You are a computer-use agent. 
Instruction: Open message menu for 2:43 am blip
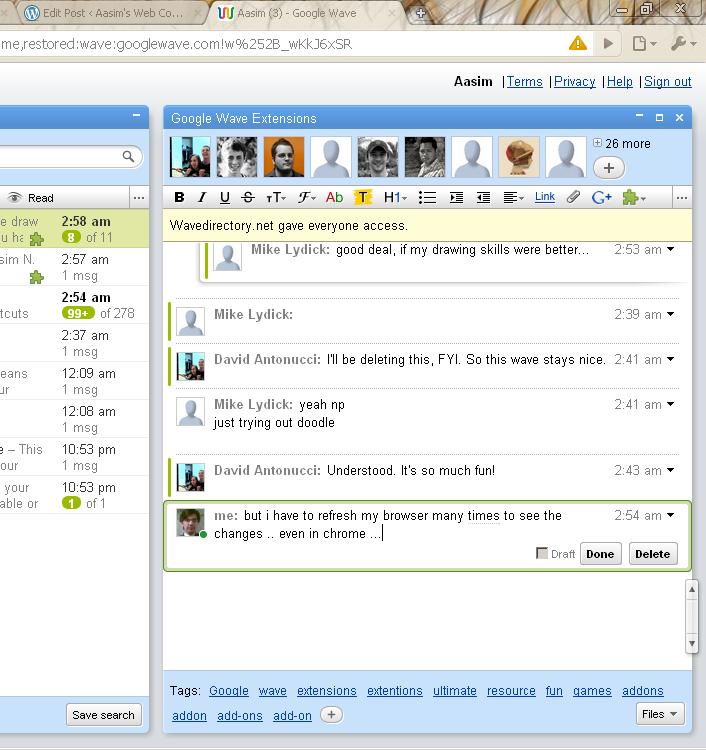point(671,470)
